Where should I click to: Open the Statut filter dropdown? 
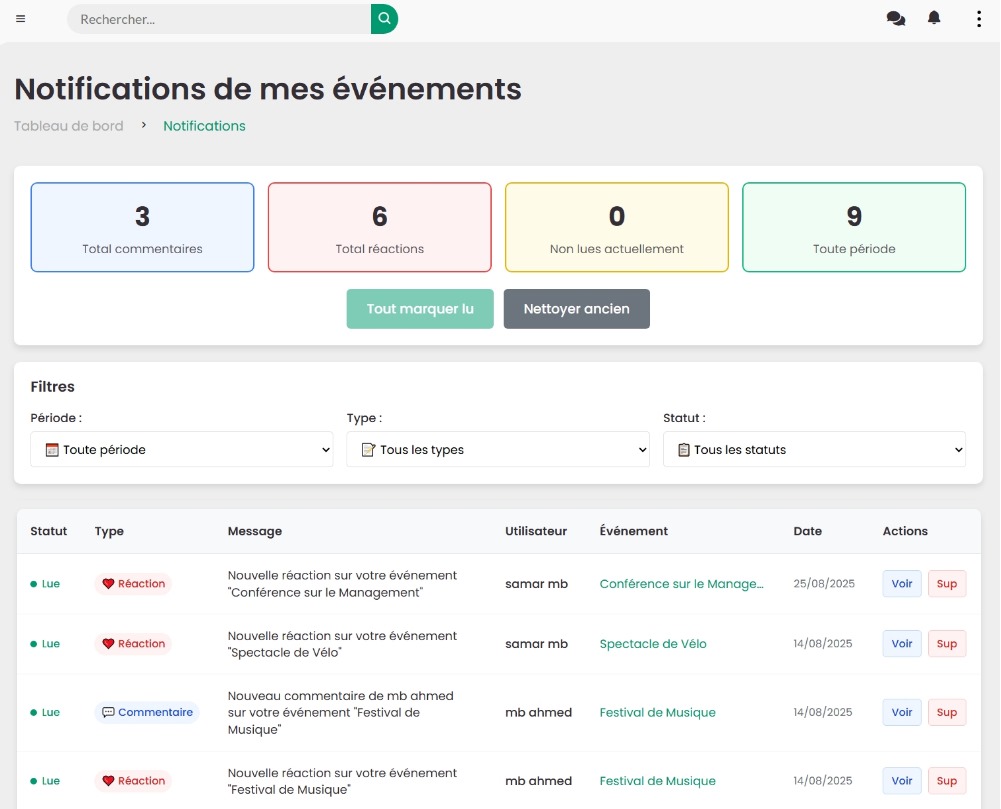[x=815, y=450]
